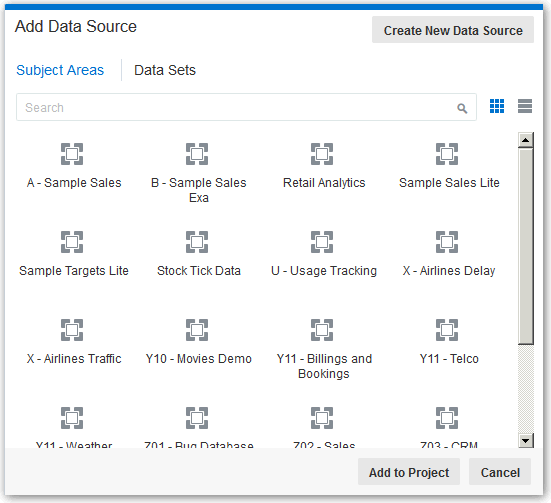Viewport: 551px width, 503px height.
Task: Select the A - Sample Sales subject area icon
Action: [x=72, y=154]
